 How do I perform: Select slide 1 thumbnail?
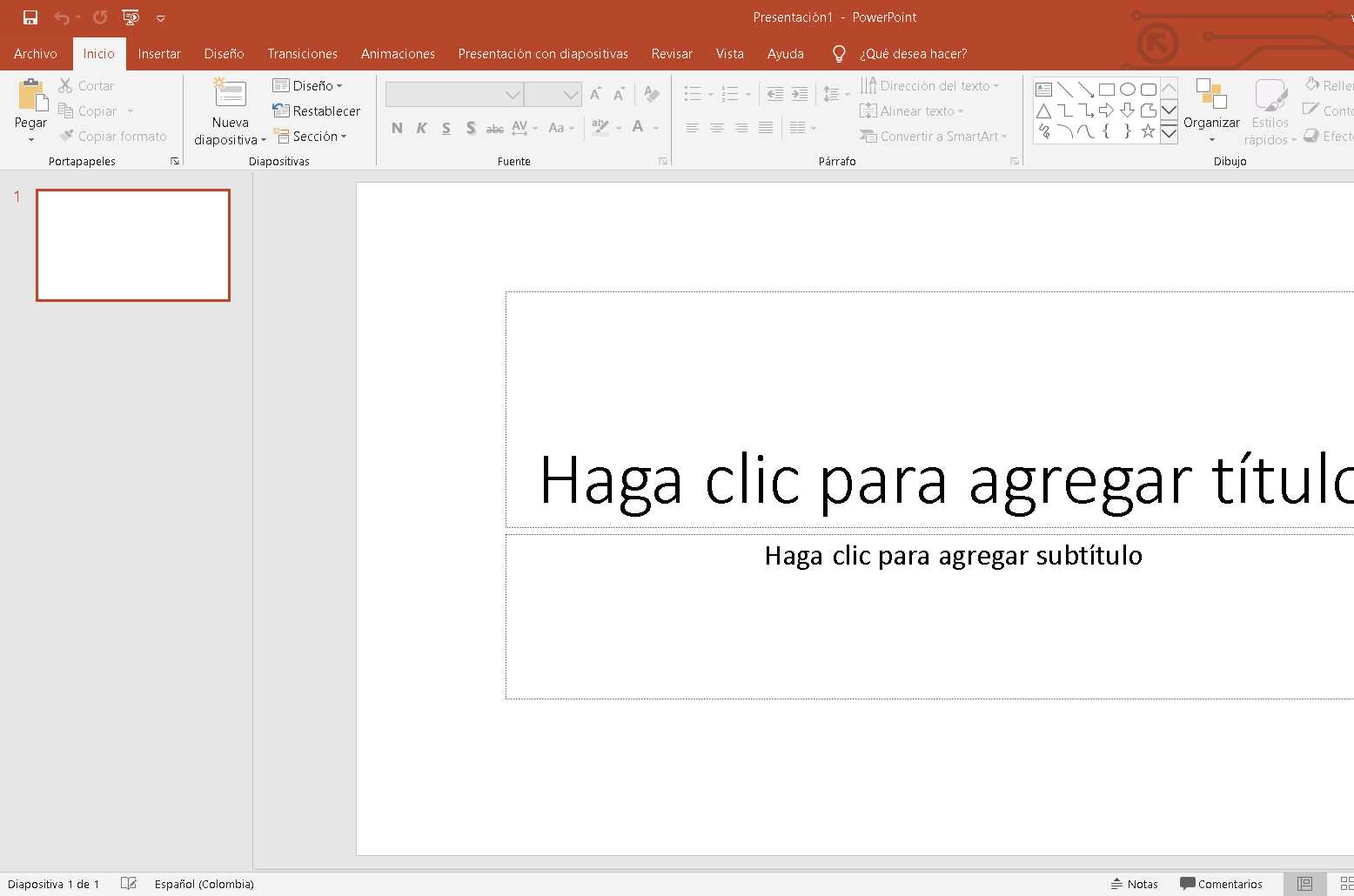click(x=133, y=245)
